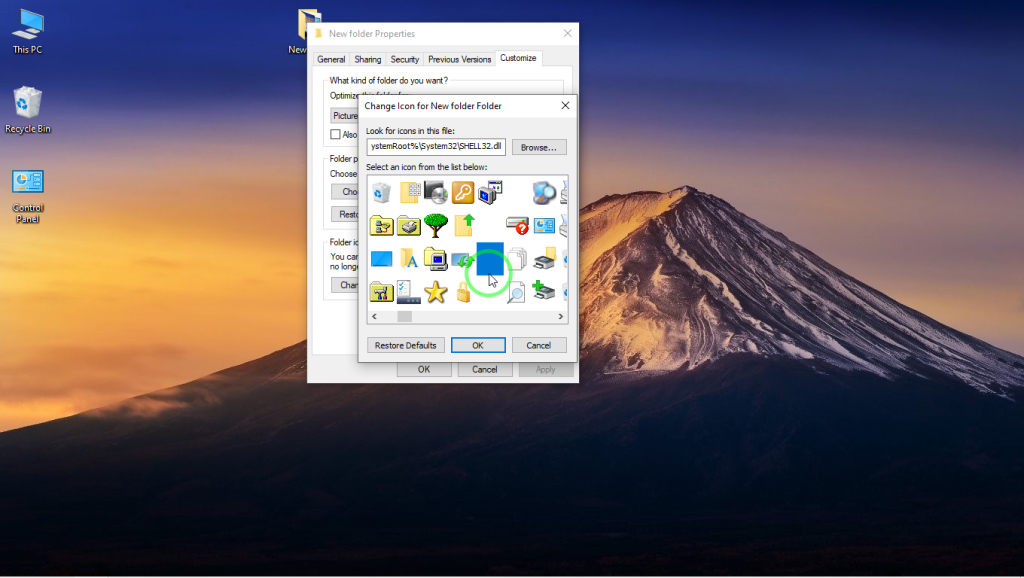
Task: Choose the green tree icon
Action: tap(435, 225)
